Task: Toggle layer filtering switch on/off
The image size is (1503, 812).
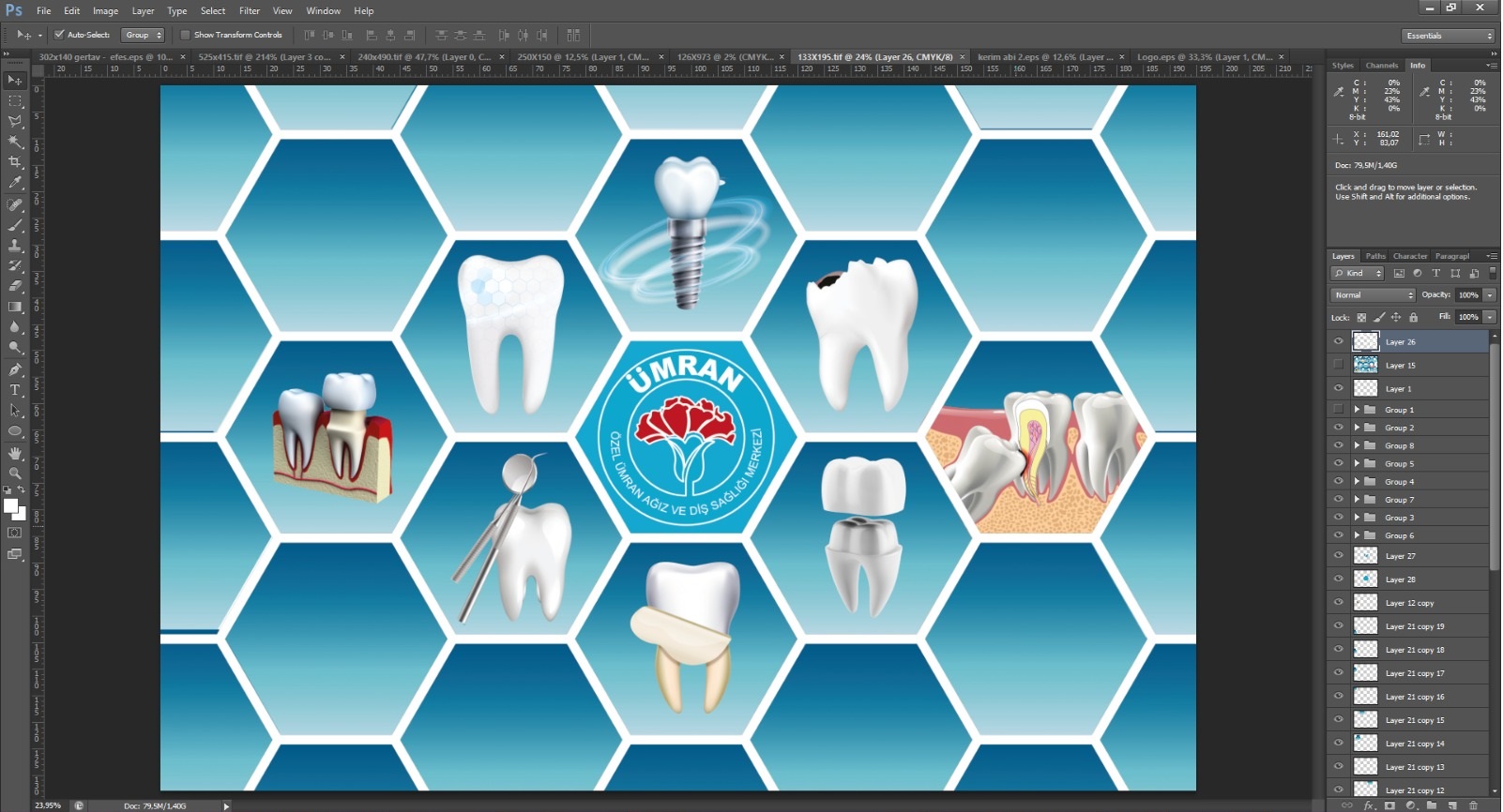Action: click(x=1492, y=273)
